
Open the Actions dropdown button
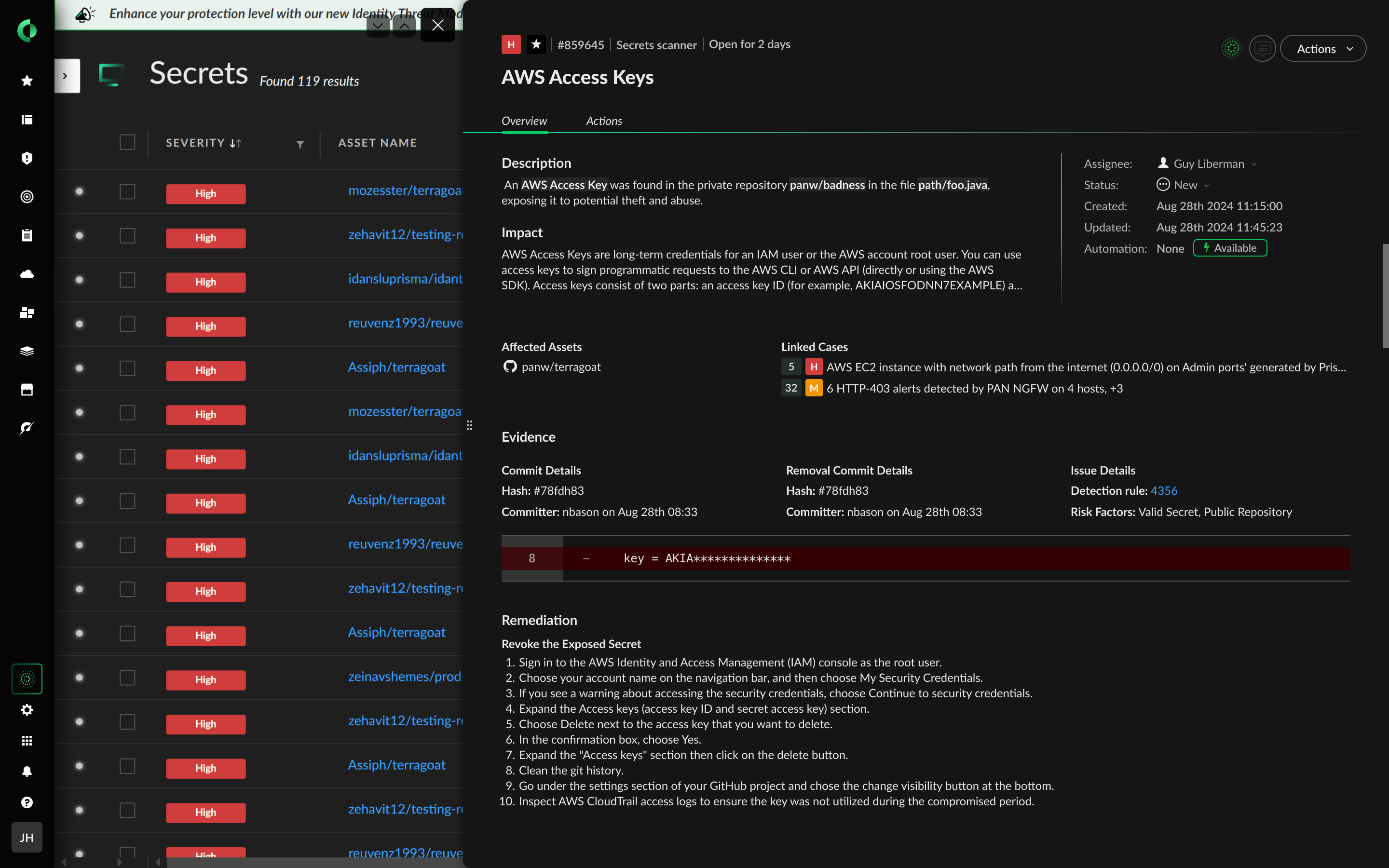coord(1322,49)
